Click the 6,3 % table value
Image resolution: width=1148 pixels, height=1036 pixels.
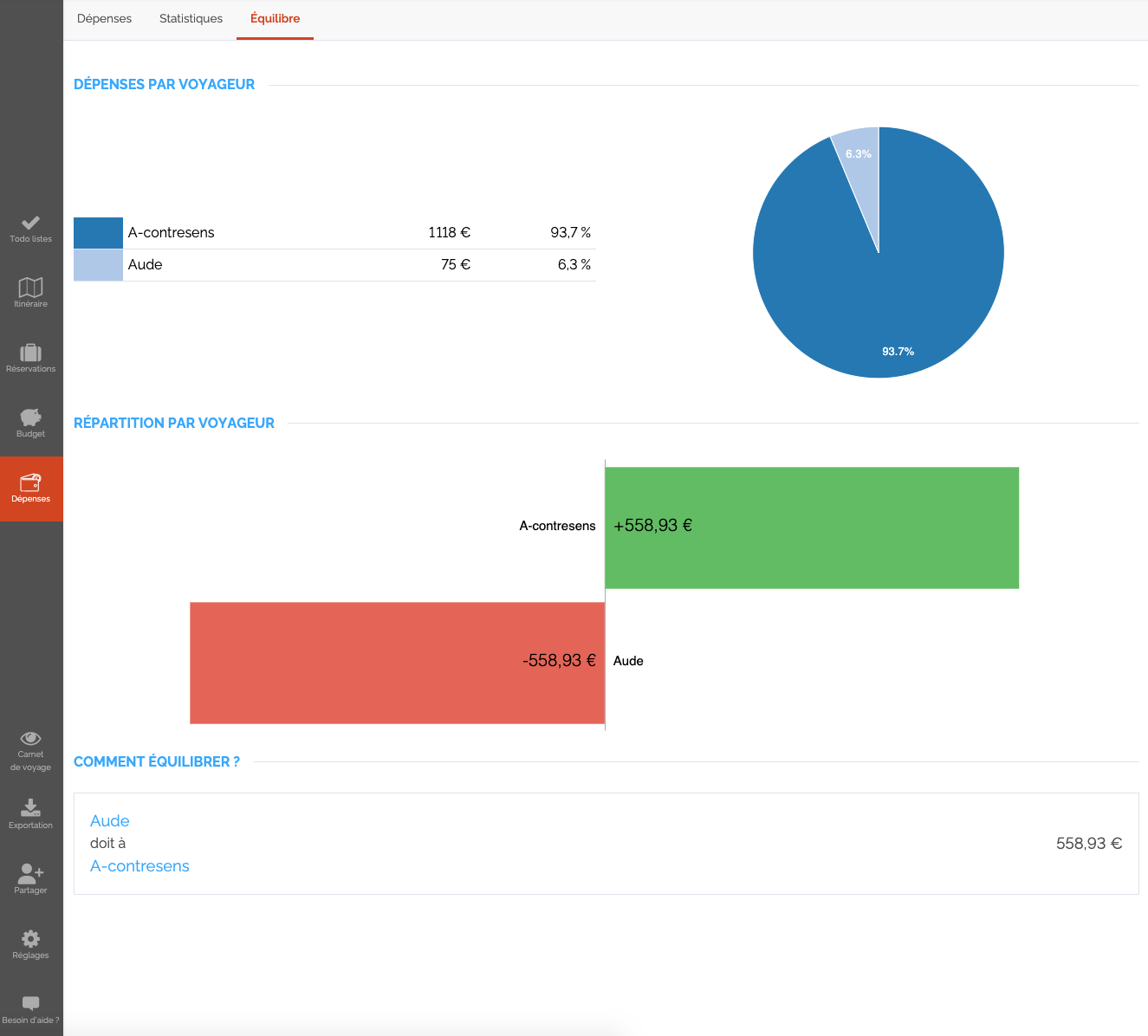point(574,265)
